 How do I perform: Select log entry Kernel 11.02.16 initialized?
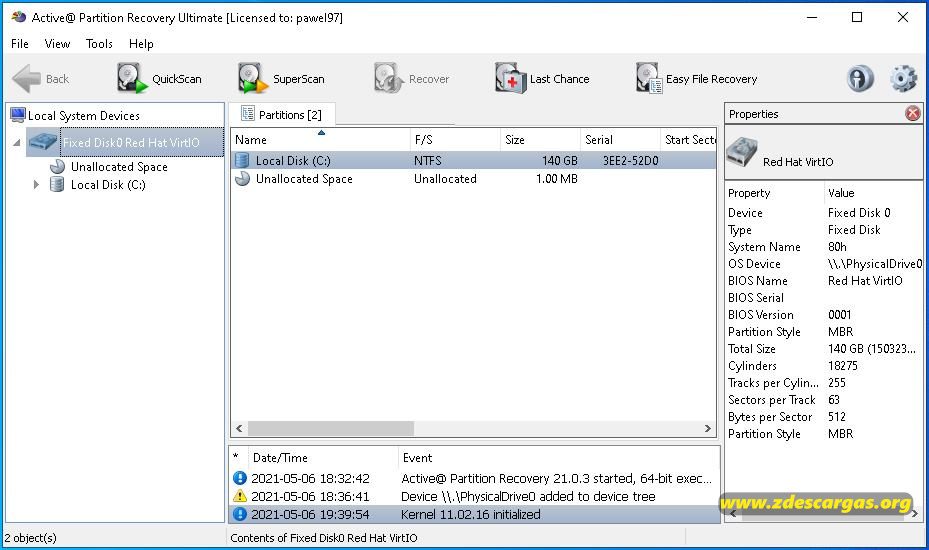point(474,514)
